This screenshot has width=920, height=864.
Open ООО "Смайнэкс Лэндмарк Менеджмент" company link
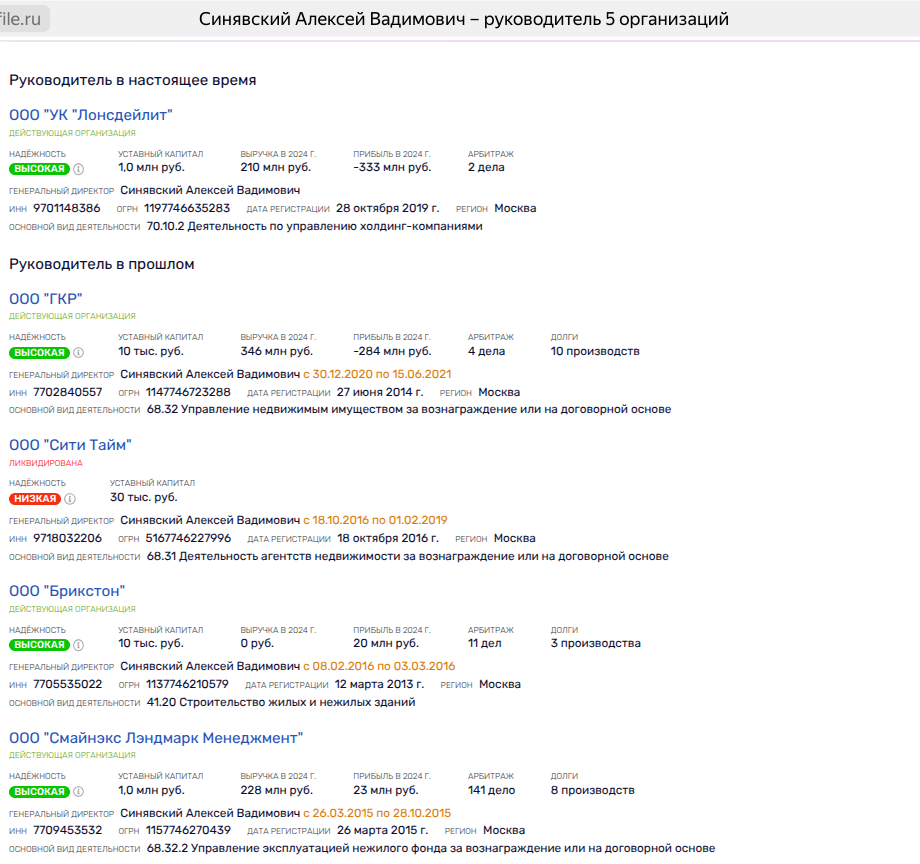pos(156,738)
